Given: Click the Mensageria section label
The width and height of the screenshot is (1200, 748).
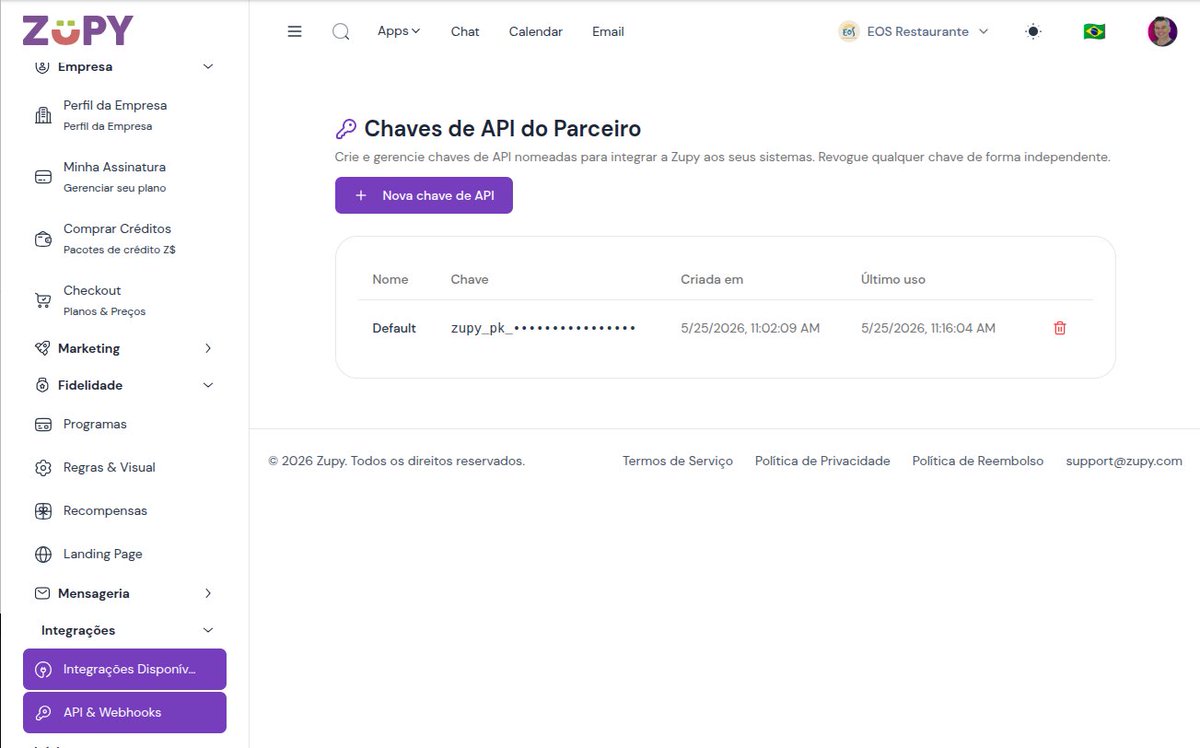Looking at the screenshot, I should (94, 593).
